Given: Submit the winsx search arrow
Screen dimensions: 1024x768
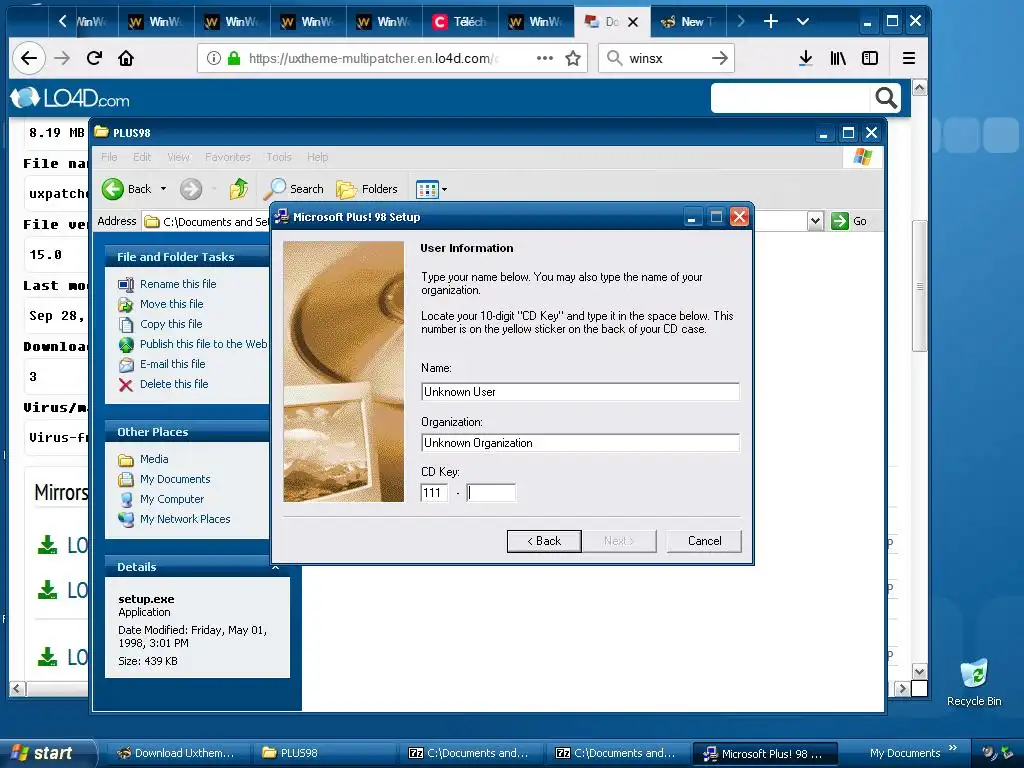Looking at the screenshot, I should 720,58.
